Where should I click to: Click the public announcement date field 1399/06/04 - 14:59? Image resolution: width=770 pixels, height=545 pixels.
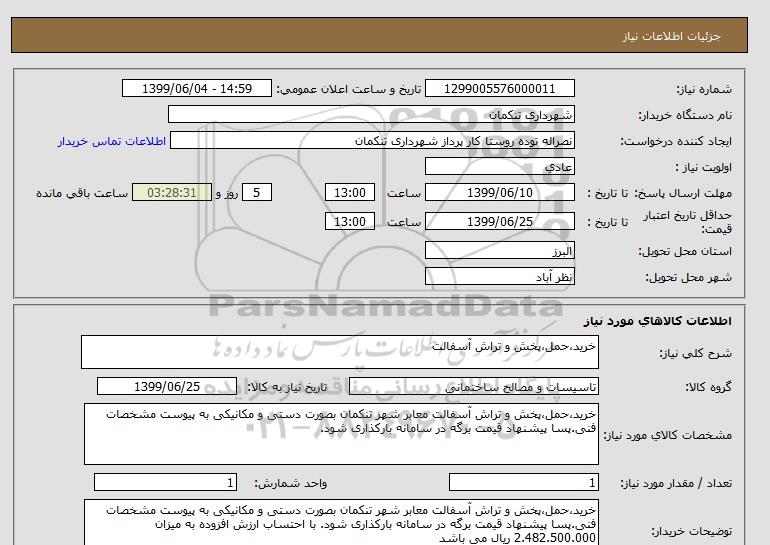coord(196,88)
